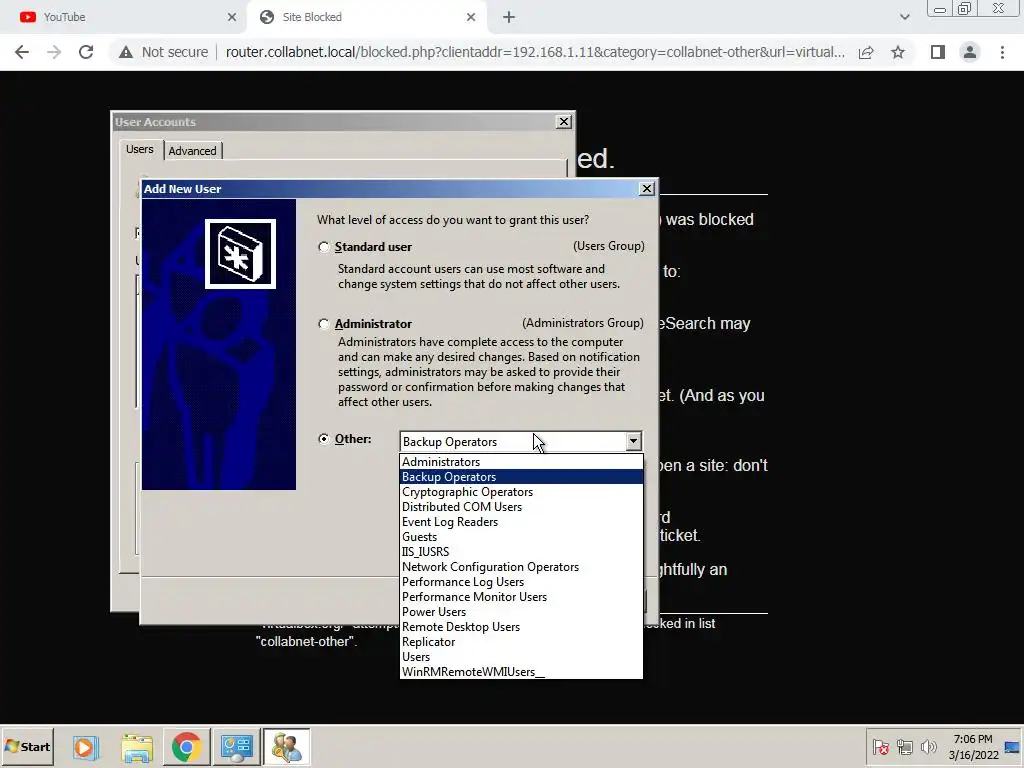Choose Network Configuration Operators option

521,567
